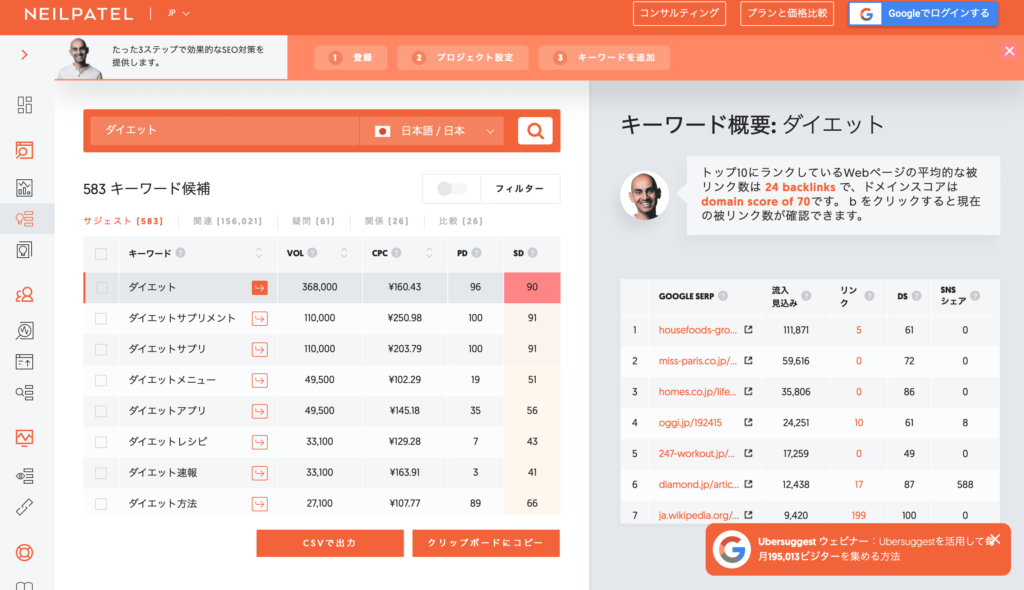Dismiss the Ubersuggest webinar notification
The width and height of the screenshot is (1024, 590).
tap(995, 539)
